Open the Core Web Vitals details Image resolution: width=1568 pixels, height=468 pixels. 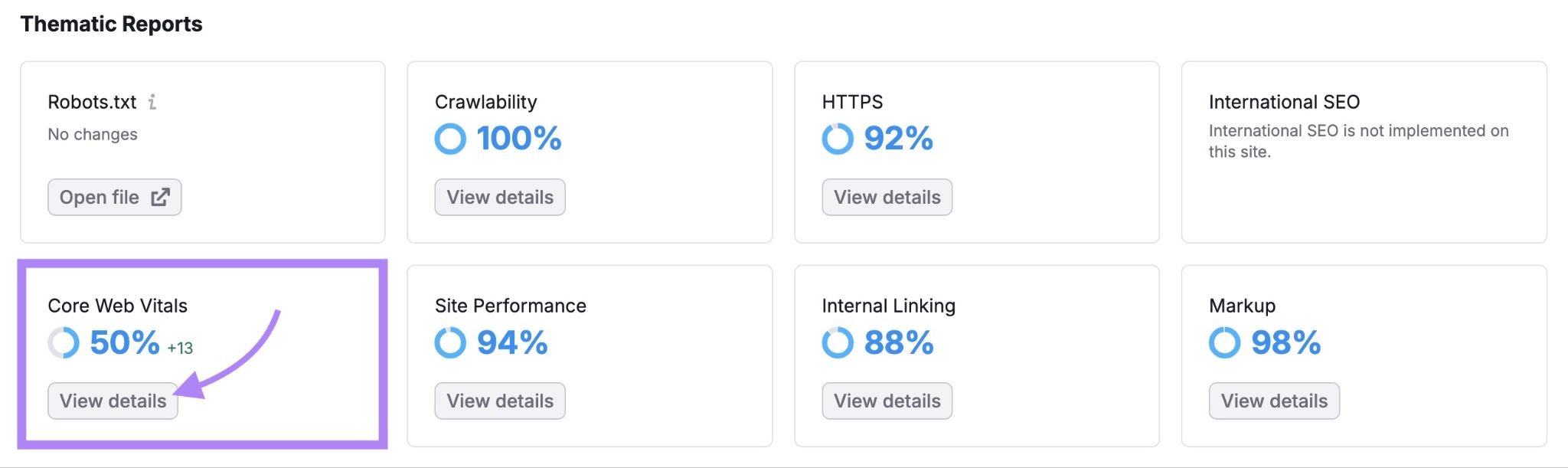coord(112,401)
